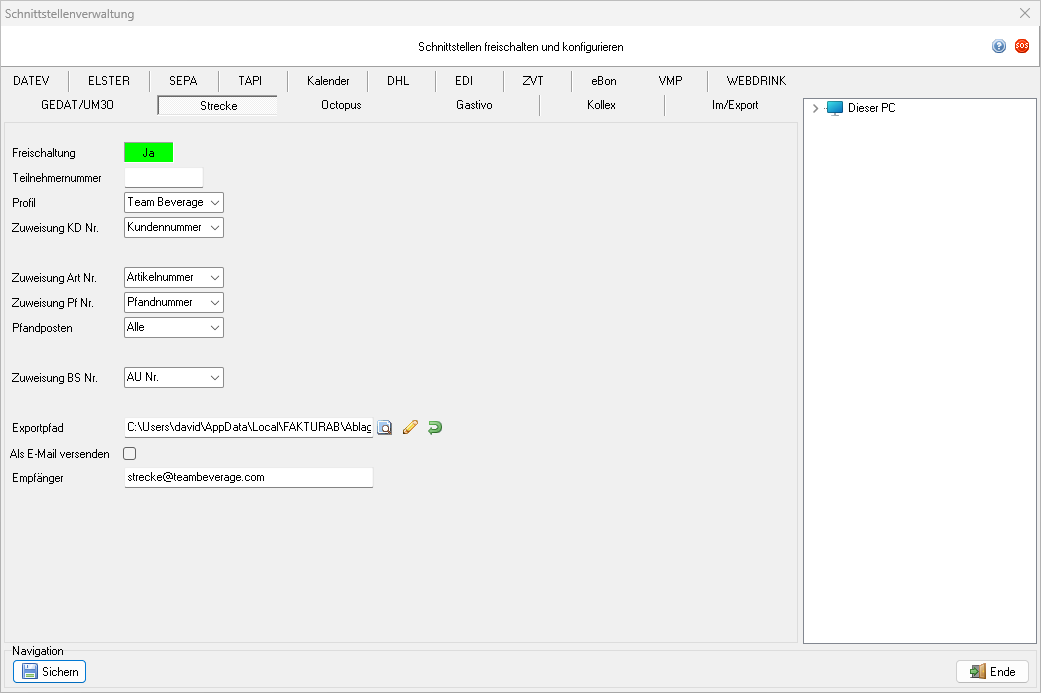Click into the Teilnehmernummer input field
Viewport: 1041px width, 693px height.
pyautogui.click(x=163, y=178)
